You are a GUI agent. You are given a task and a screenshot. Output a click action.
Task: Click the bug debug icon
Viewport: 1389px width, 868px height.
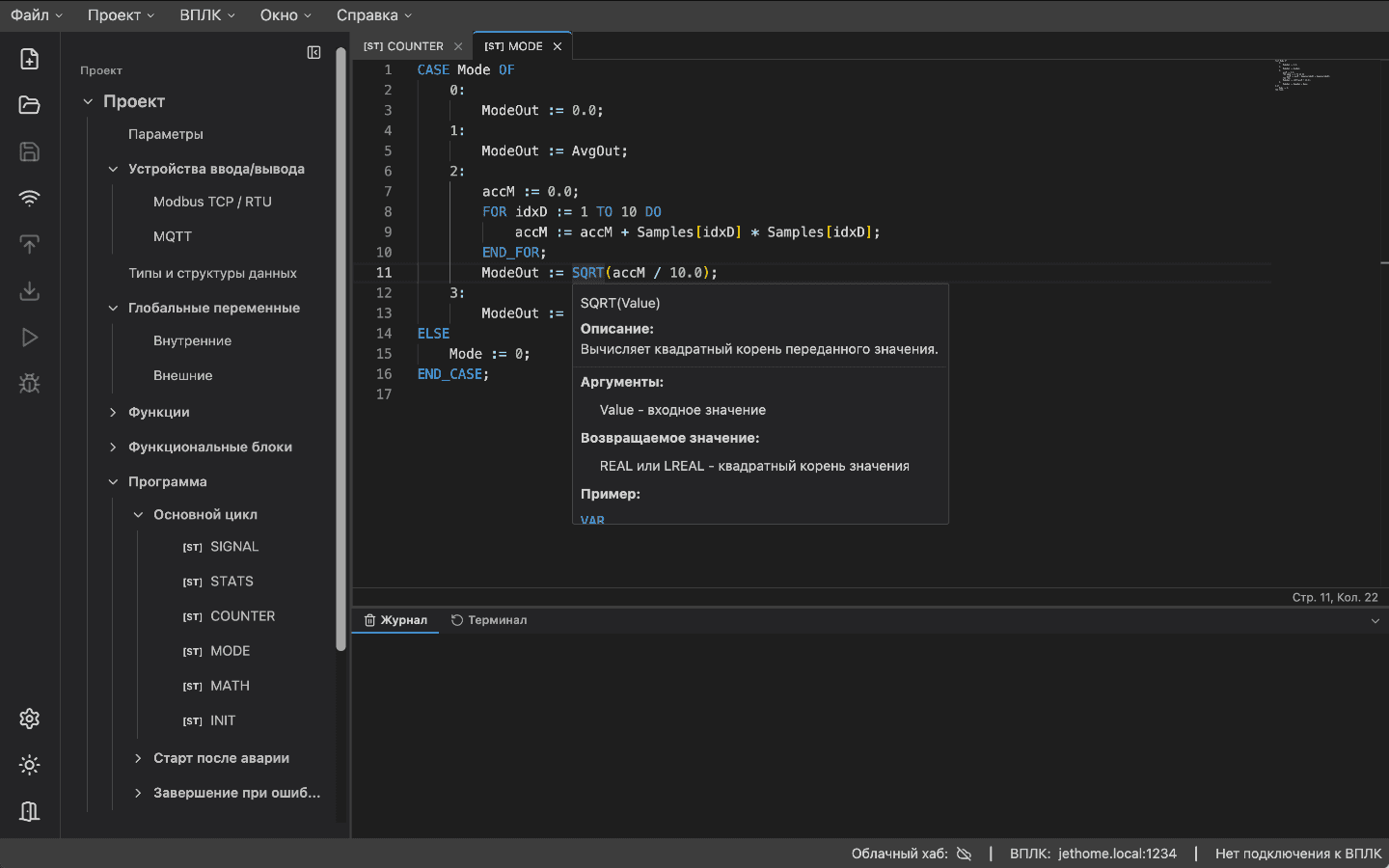[30, 383]
